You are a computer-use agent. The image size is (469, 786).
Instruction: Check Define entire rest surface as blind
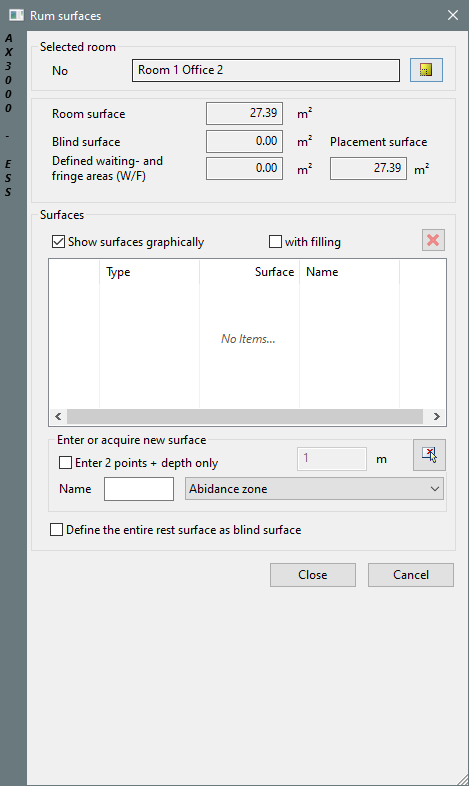(x=57, y=530)
